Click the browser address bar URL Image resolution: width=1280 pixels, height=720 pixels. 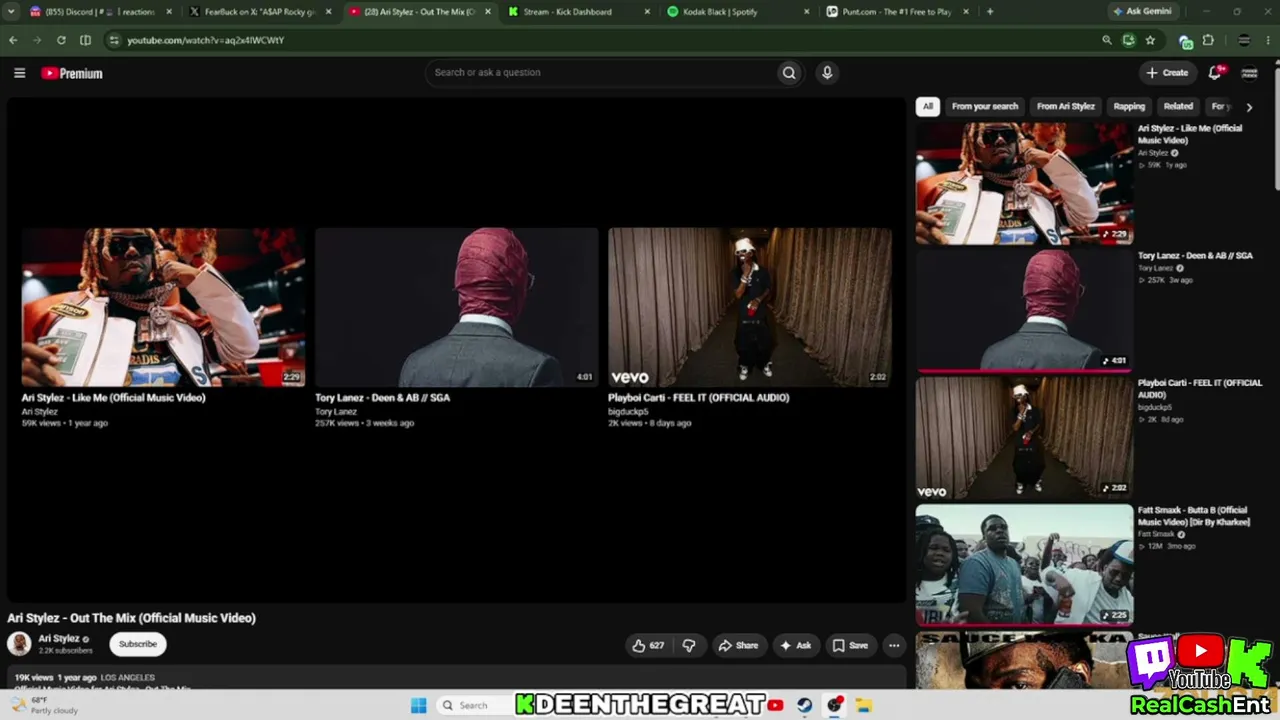[206, 40]
